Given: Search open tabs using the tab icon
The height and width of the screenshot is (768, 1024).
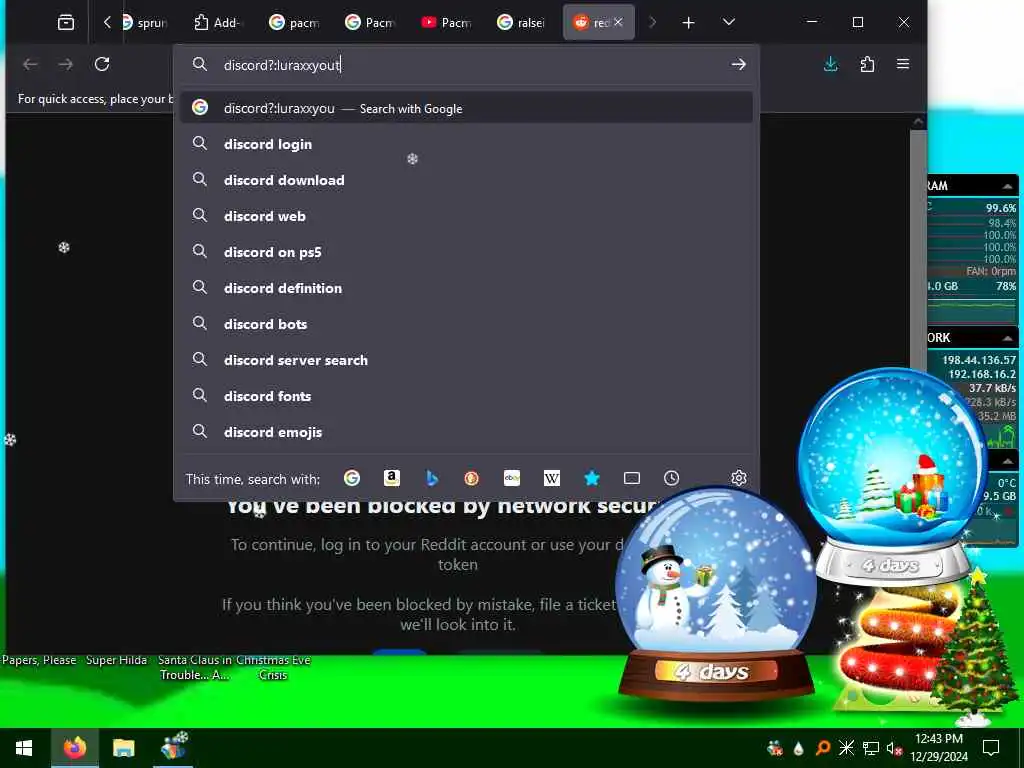Looking at the screenshot, I should click(x=632, y=479).
